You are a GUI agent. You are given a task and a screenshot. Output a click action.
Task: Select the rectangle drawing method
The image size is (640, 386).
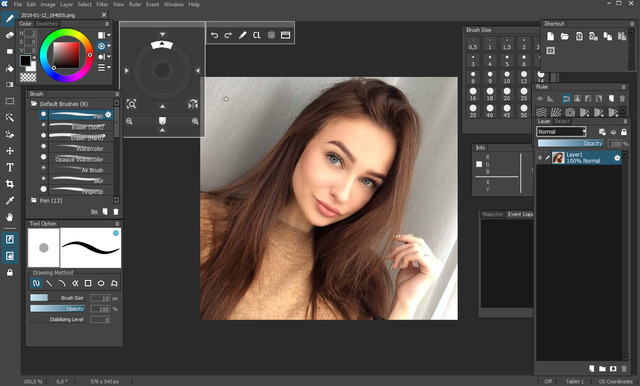88,283
